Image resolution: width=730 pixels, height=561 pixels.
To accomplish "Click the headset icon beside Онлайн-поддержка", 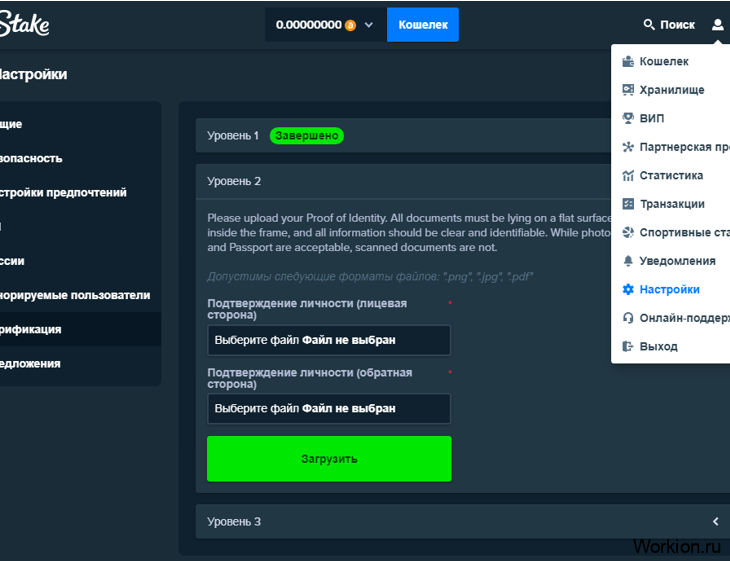I will pyautogui.click(x=628, y=318).
